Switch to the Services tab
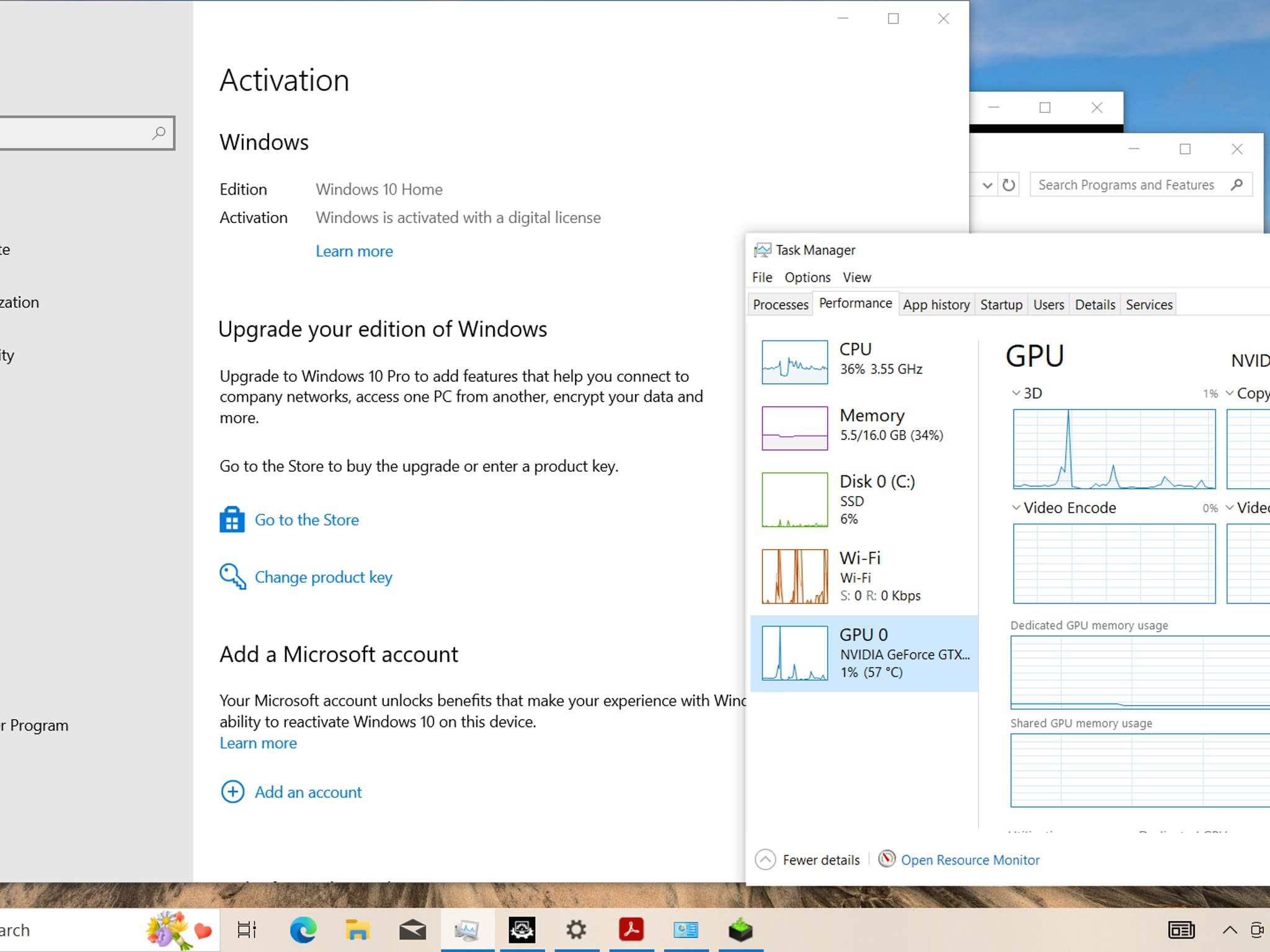This screenshot has width=1270, height=952. (x=1149, y=304)
